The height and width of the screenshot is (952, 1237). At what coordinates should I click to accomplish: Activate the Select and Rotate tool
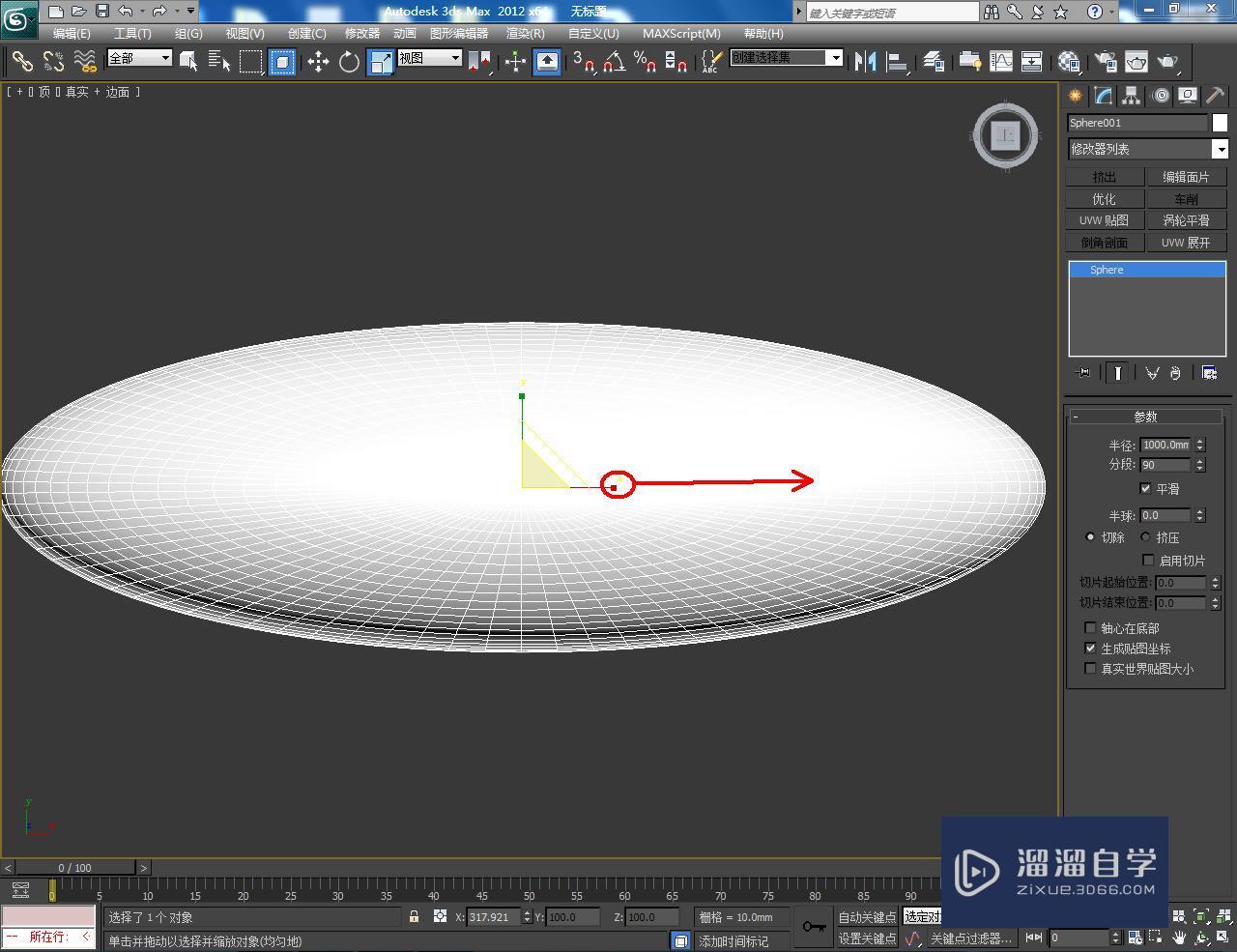coord(348,61)
